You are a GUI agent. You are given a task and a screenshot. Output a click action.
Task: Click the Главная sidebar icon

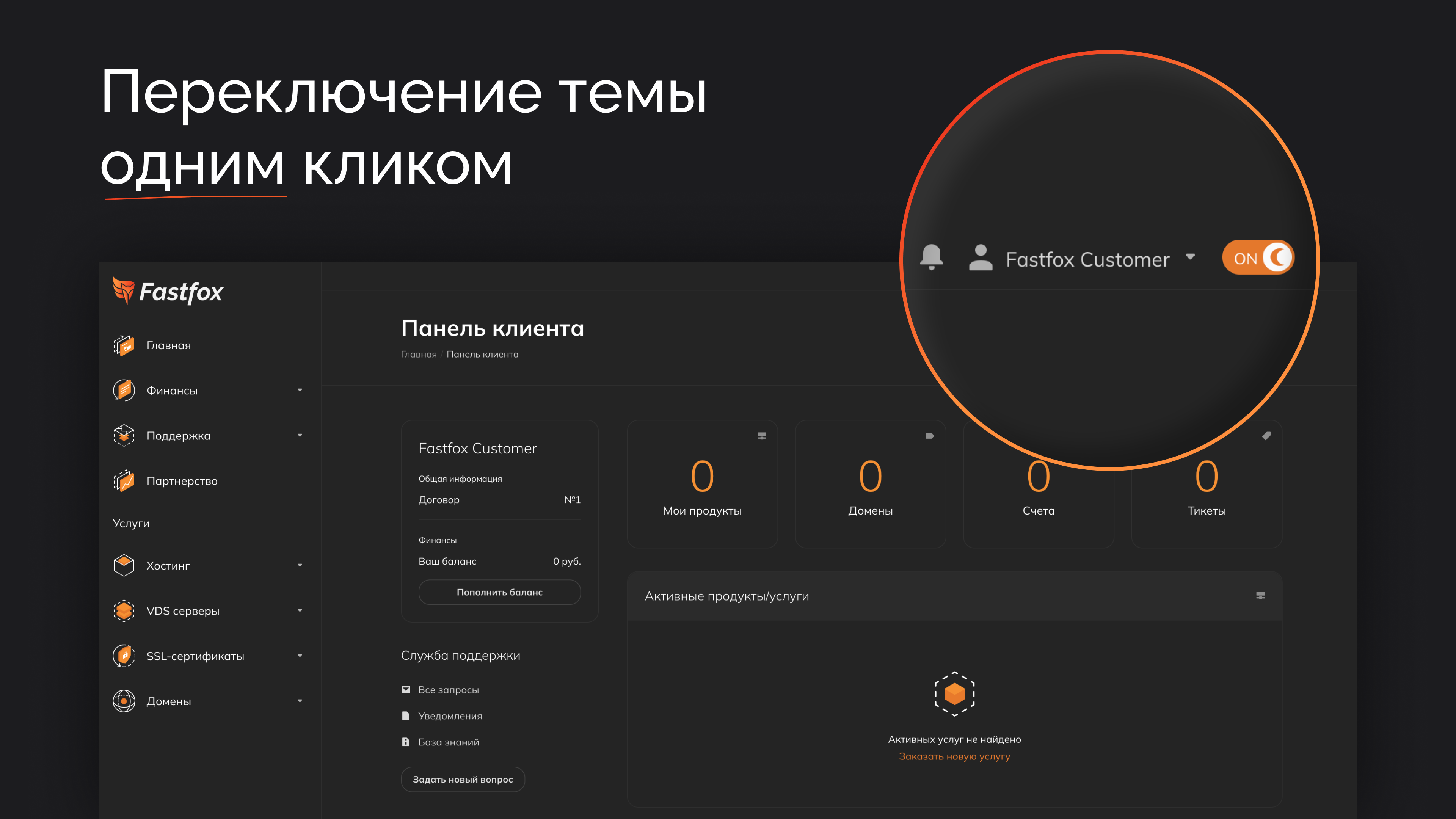pyautogui.click(x=124, y=345)
